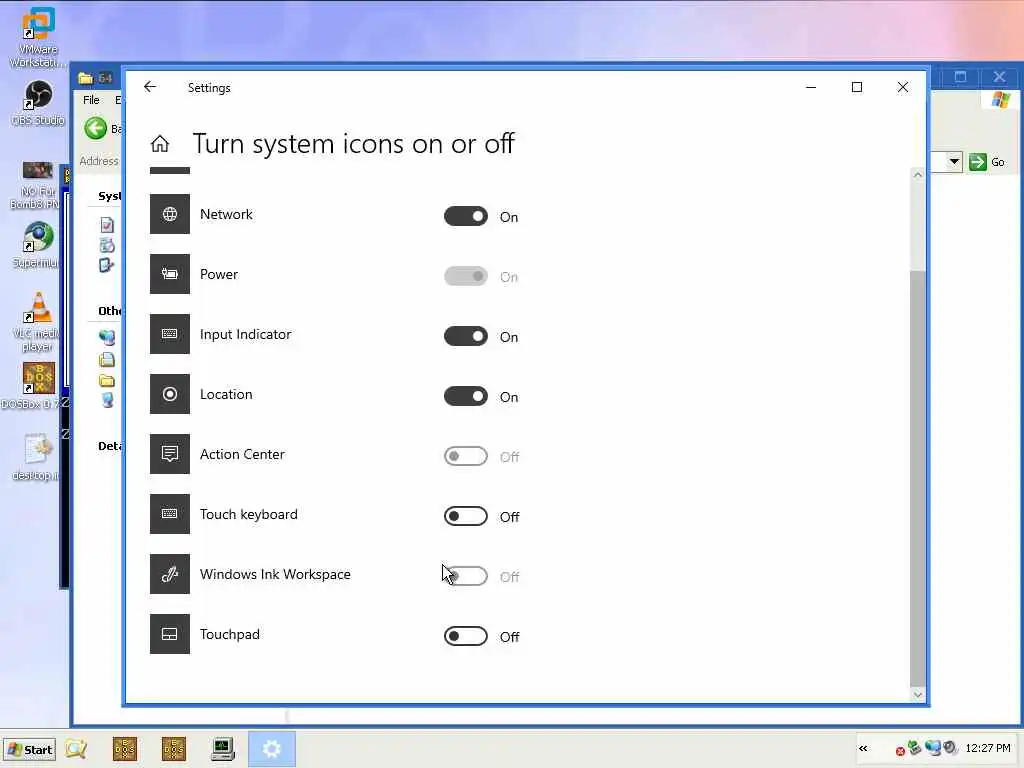
Task: Expand hidden tray icons chevron
Action: click(x=863, y=748)
